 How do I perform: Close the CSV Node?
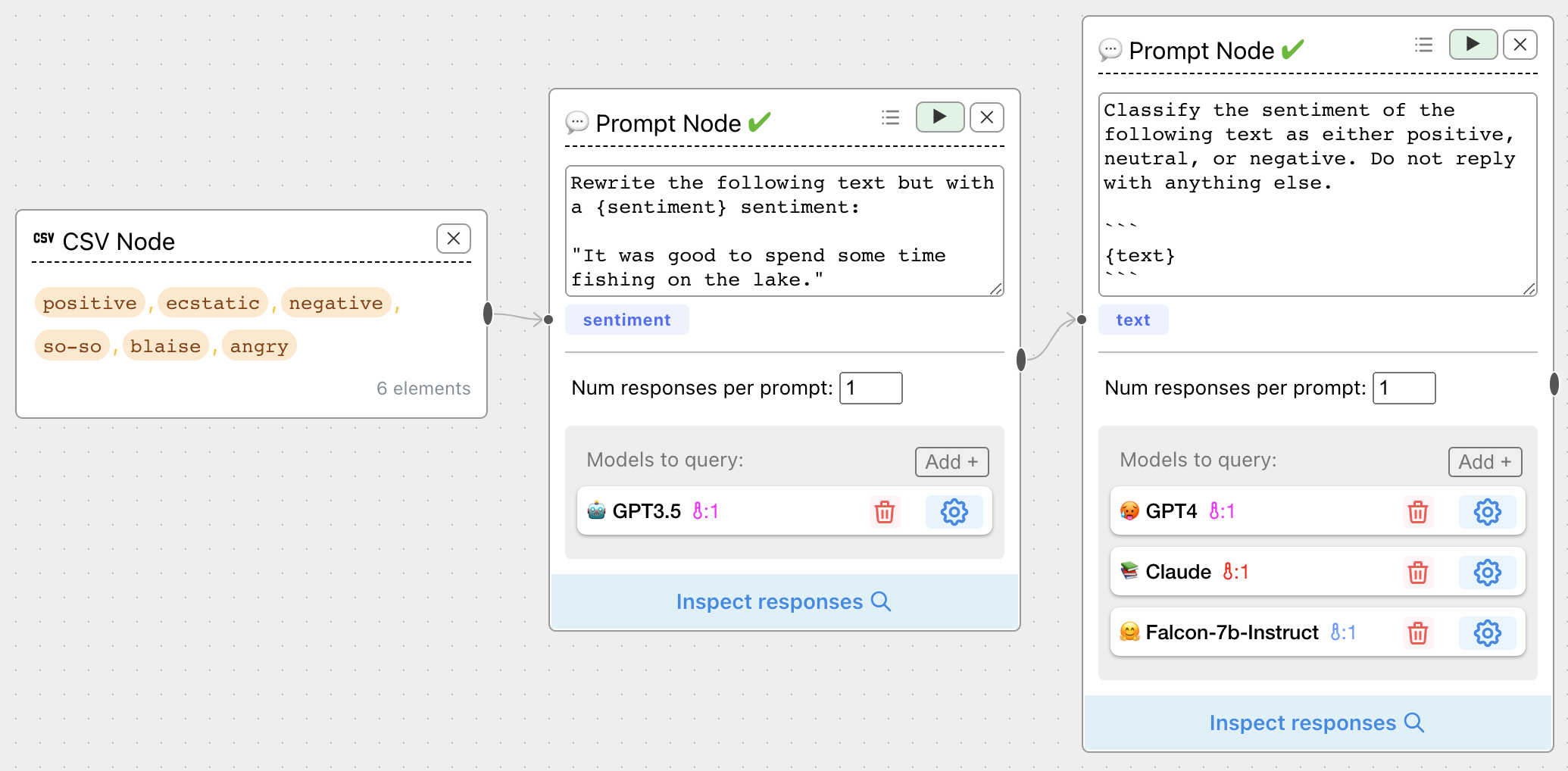[453, 239]
